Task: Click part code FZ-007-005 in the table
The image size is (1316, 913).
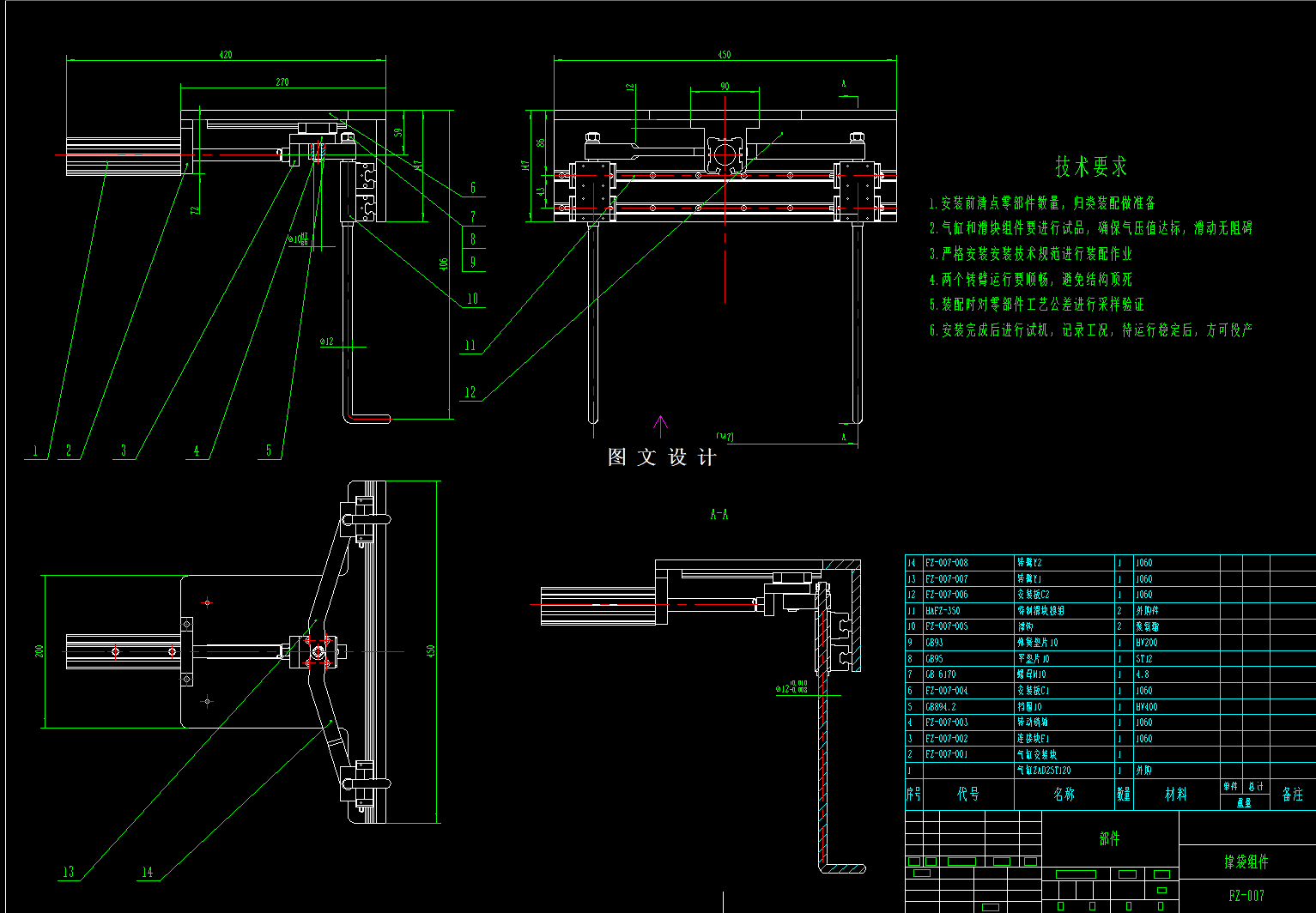Action: [x=946, y=626]
